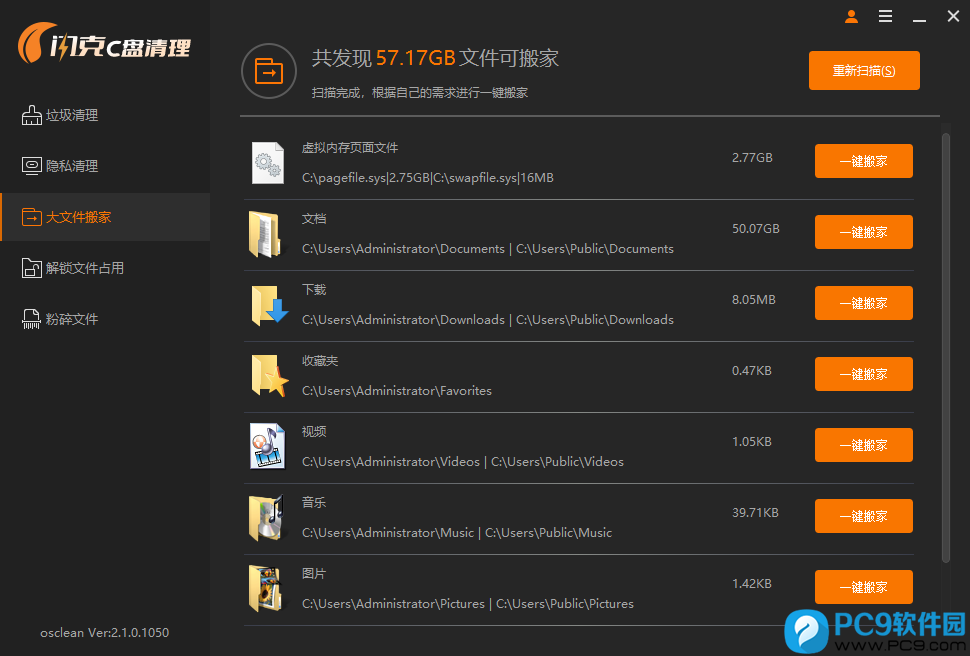
Task: Click 一键搬家 for 图片 row
Action: click(x=864, y=587)
